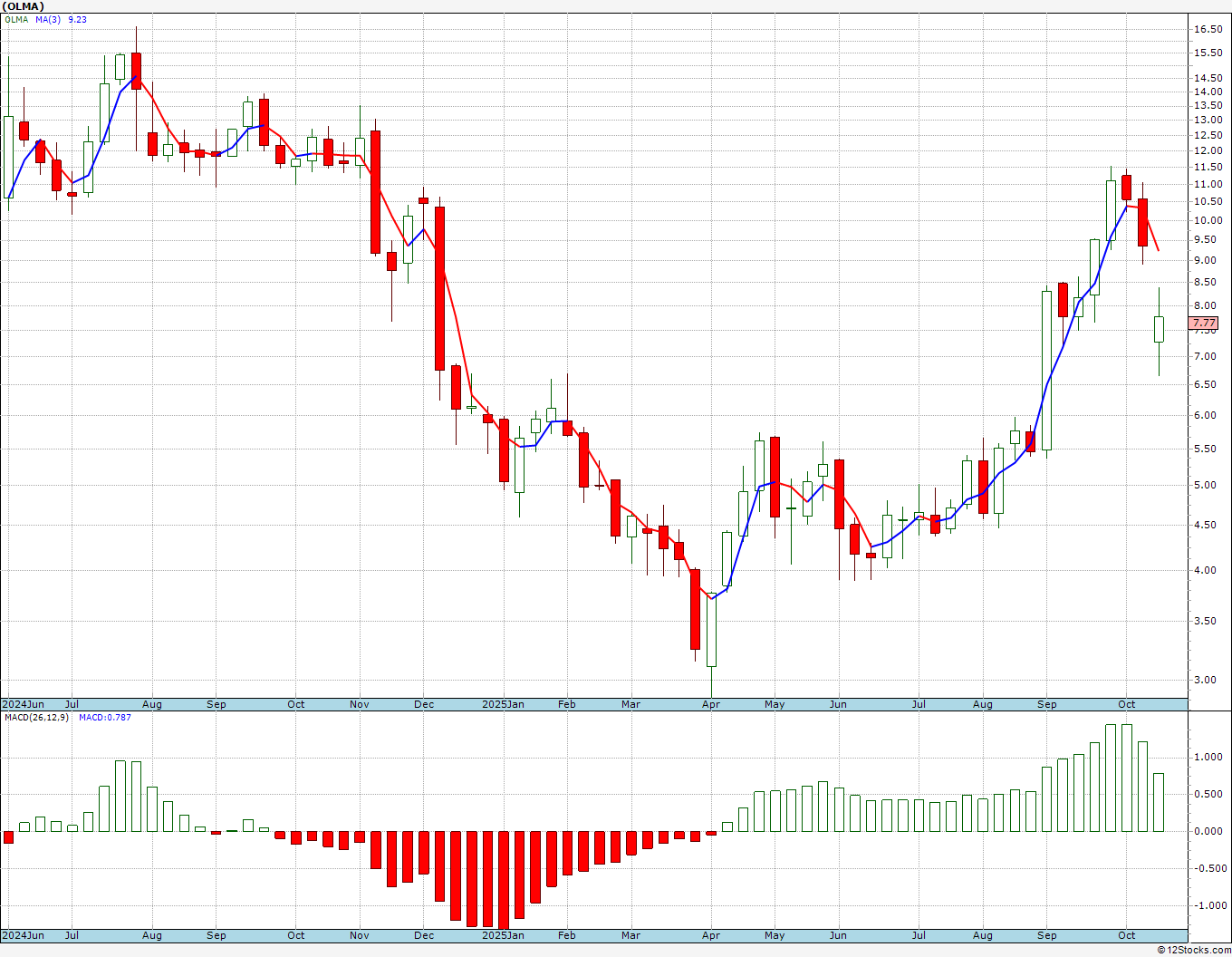This screenshot has height=957, width=1232.
Task: Select the rightmost MACD histogram bar
Action: (x=1159, y=802)
